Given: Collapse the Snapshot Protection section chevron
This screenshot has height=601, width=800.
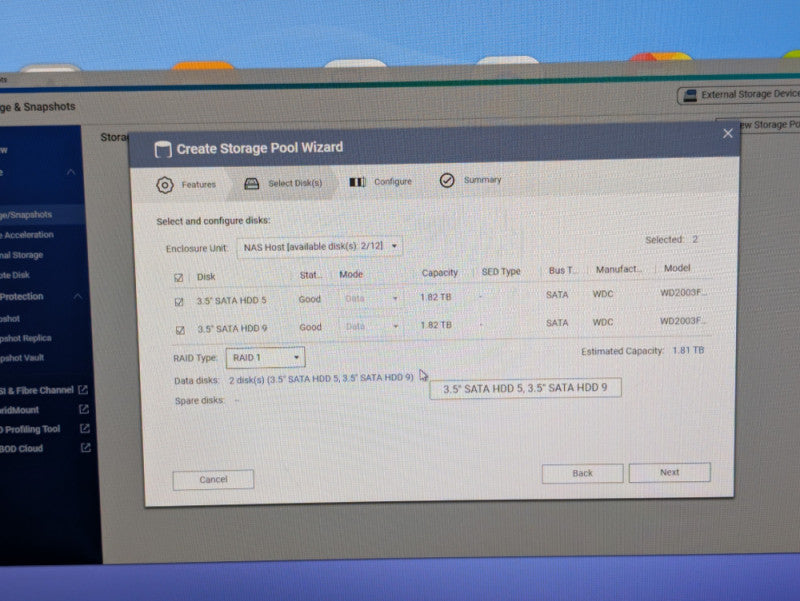Looking at the screenshot, I should 78,296.
